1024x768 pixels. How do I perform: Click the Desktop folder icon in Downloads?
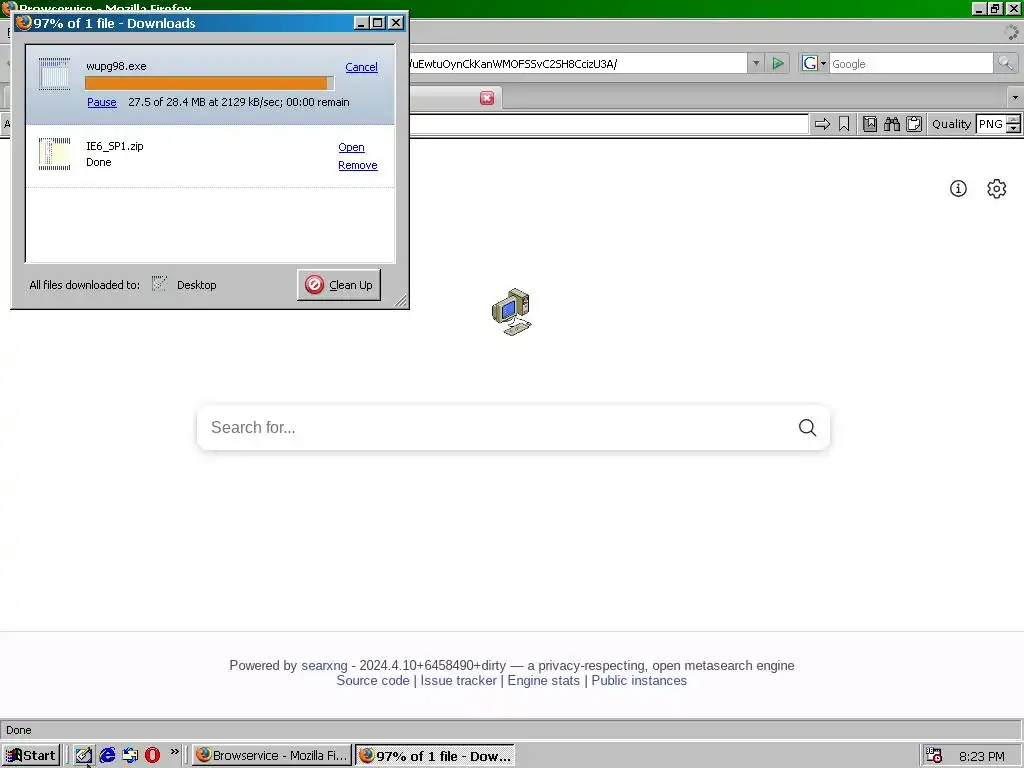click(159, 283)
